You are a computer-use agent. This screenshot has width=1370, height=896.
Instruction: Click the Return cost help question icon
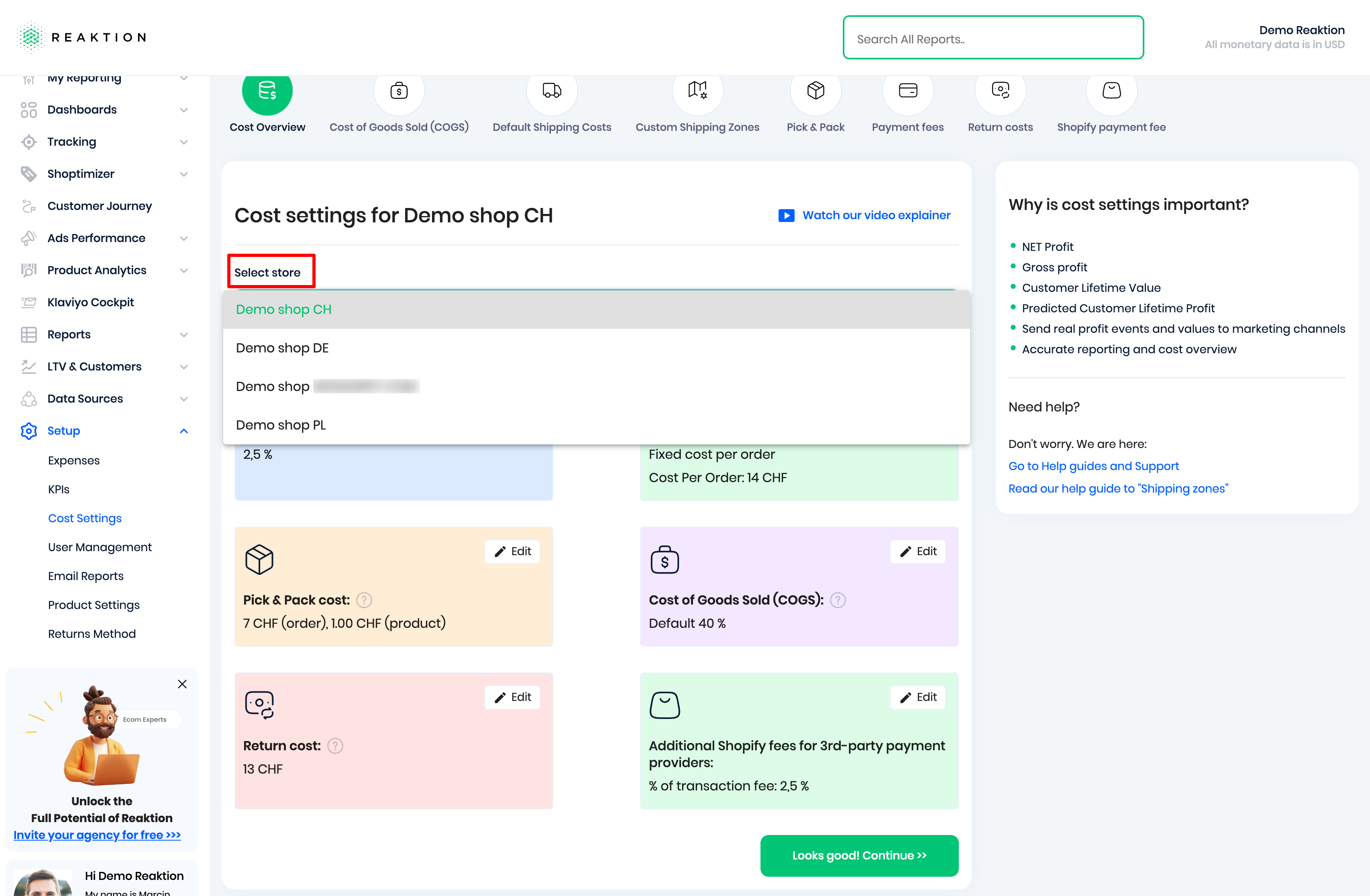click(335, 746)
